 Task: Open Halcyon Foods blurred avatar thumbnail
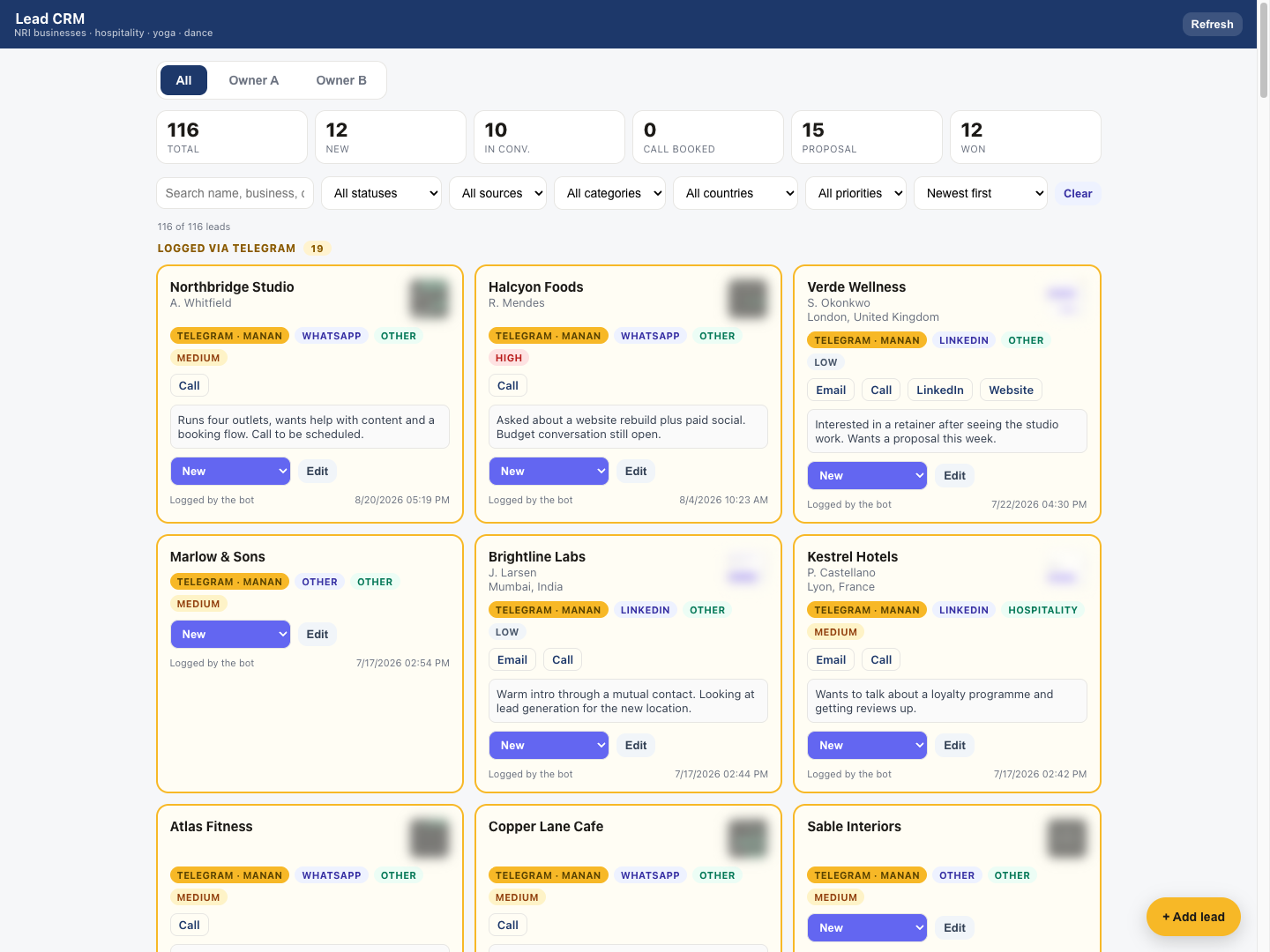(748, 299)
